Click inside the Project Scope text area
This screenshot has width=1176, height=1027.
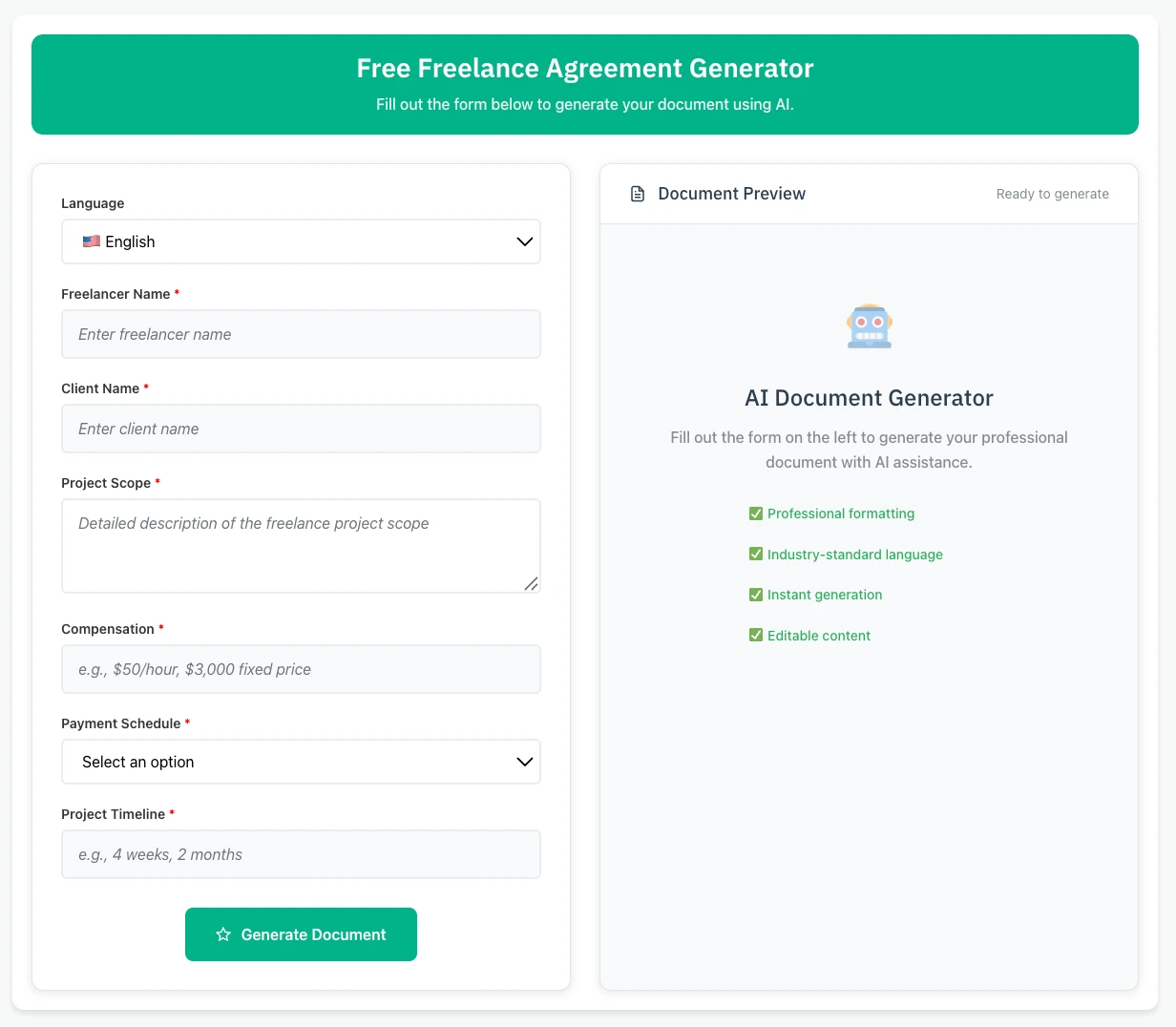[301, 545]
